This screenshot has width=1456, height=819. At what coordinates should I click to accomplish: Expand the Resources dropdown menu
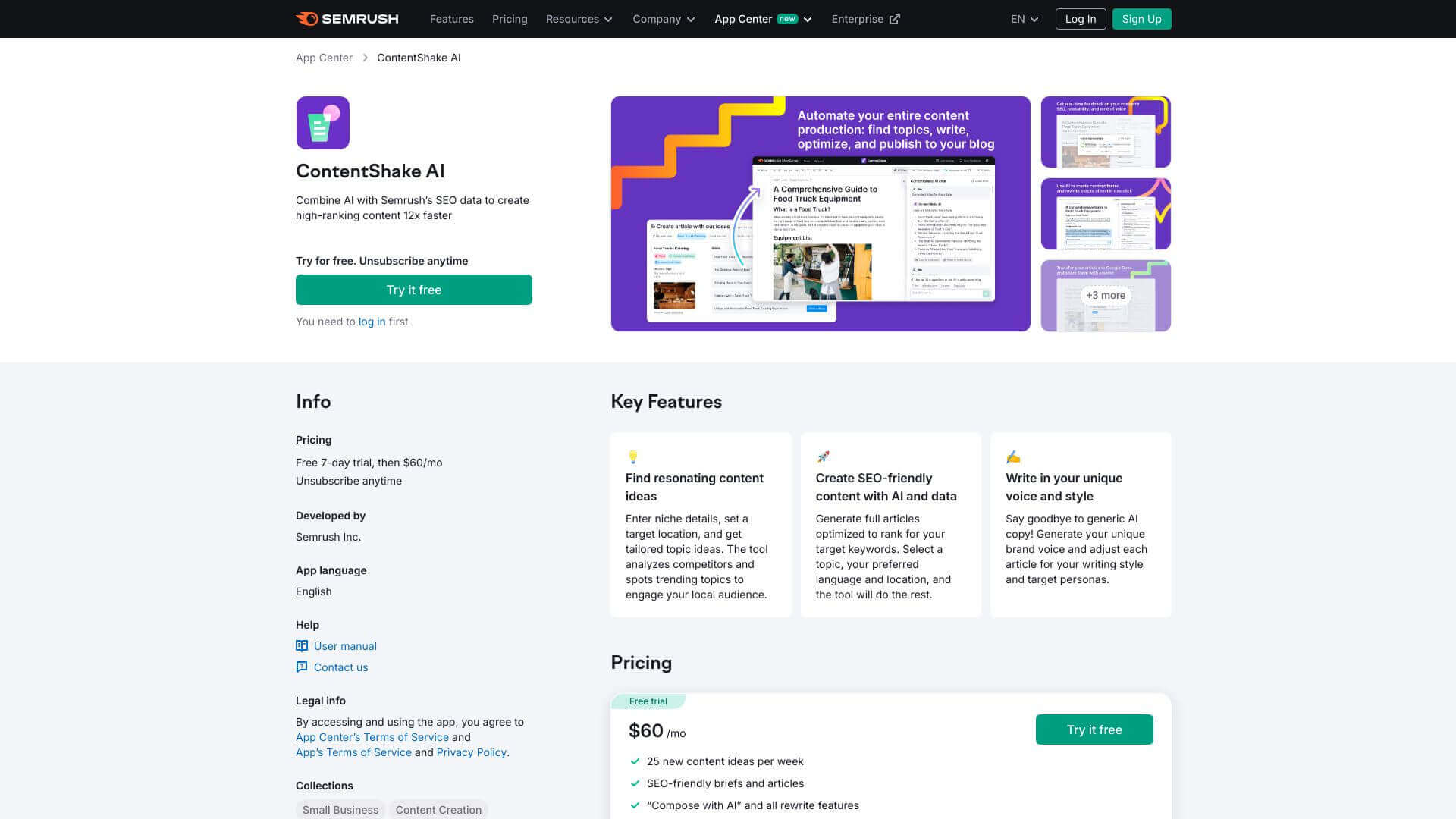[x=579, y=19]
